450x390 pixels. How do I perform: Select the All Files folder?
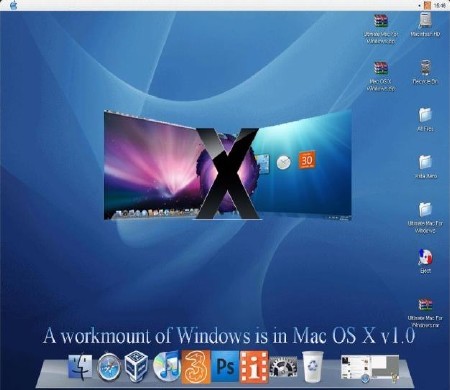[425, 119]
